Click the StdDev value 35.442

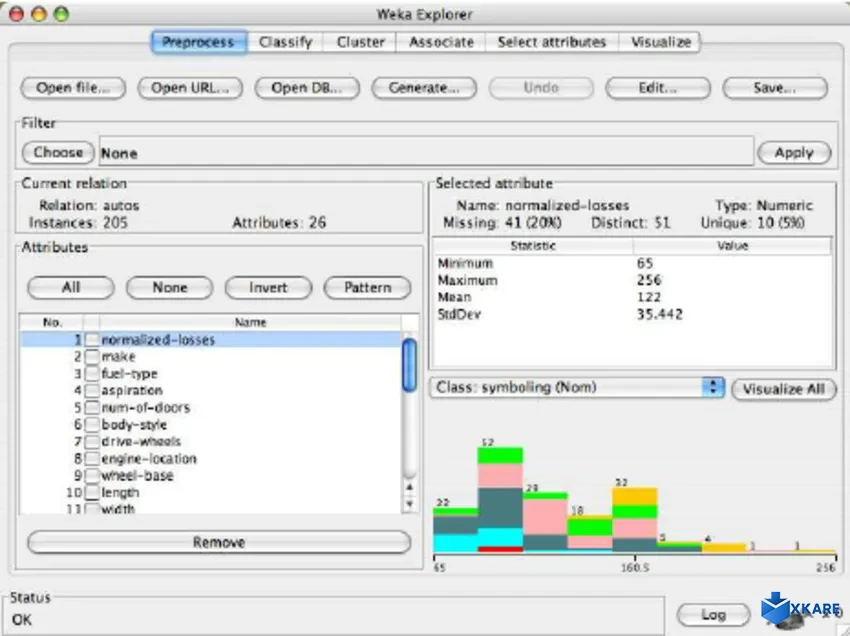[660, 314]
